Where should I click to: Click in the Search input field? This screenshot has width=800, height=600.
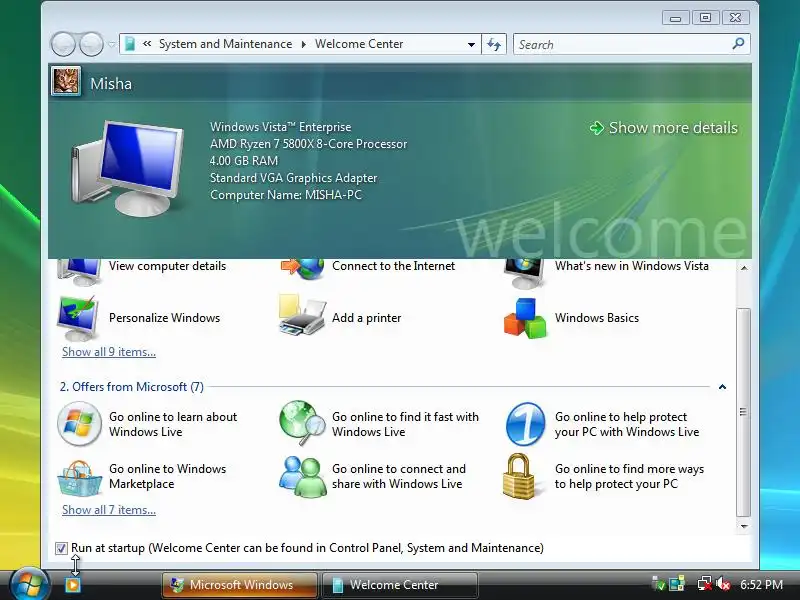point(622,44)
